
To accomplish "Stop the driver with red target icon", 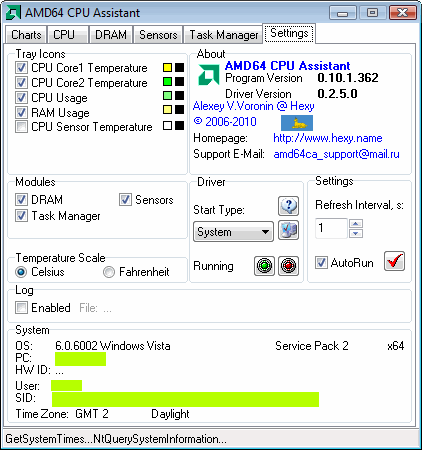I will point(288,266).
